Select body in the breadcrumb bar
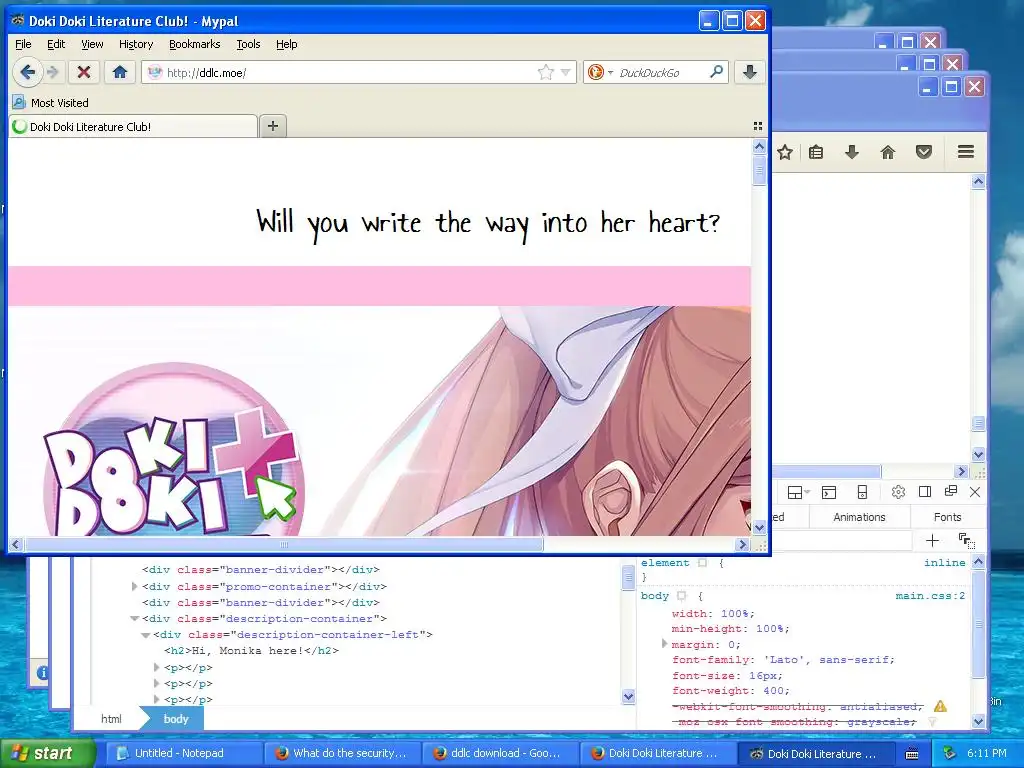This screenshot has width=1024, height=768. [x=176, y=719]
